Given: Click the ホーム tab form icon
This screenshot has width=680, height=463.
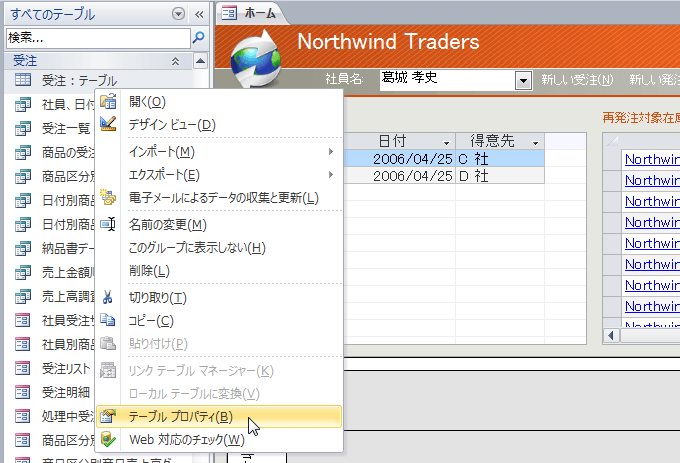Looking at the screenshot, I should pyautogui.click(x=229, y=13).
